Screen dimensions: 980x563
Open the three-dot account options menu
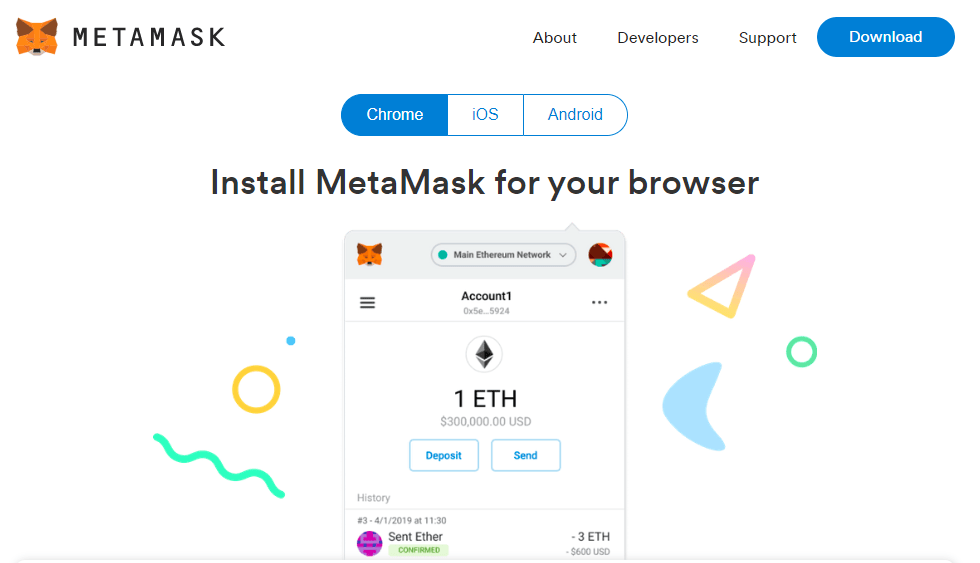point(599,302)
